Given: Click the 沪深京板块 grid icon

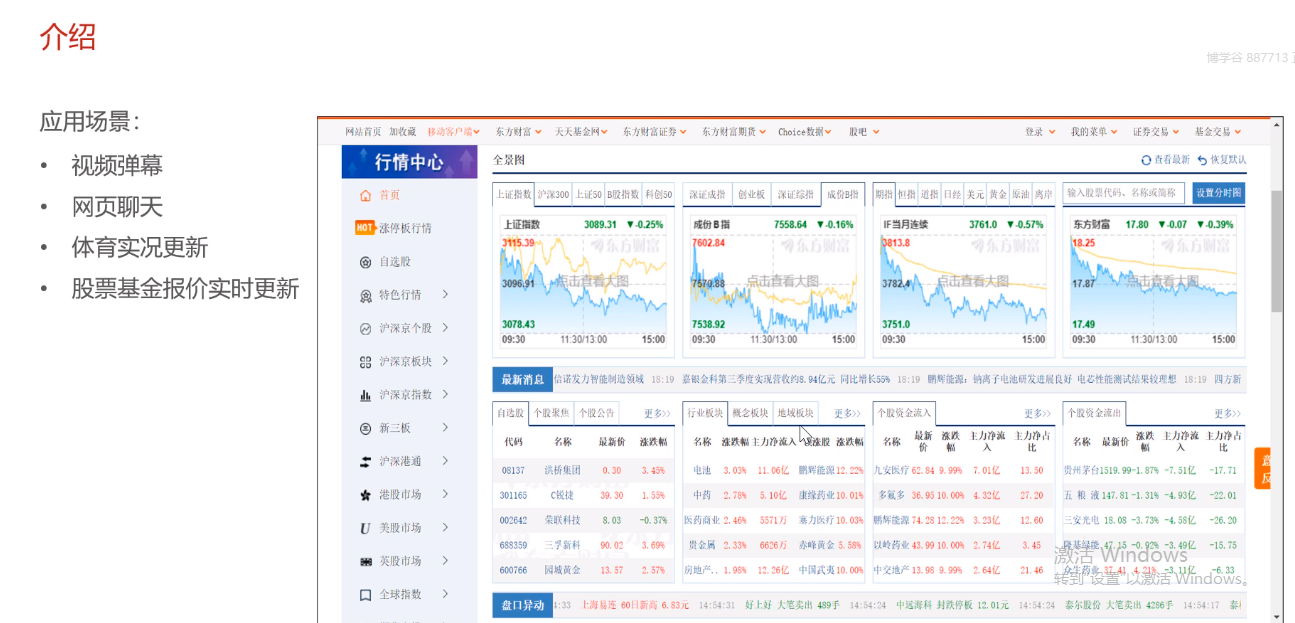Looking at the screenshot, I should tap(365, 361).
